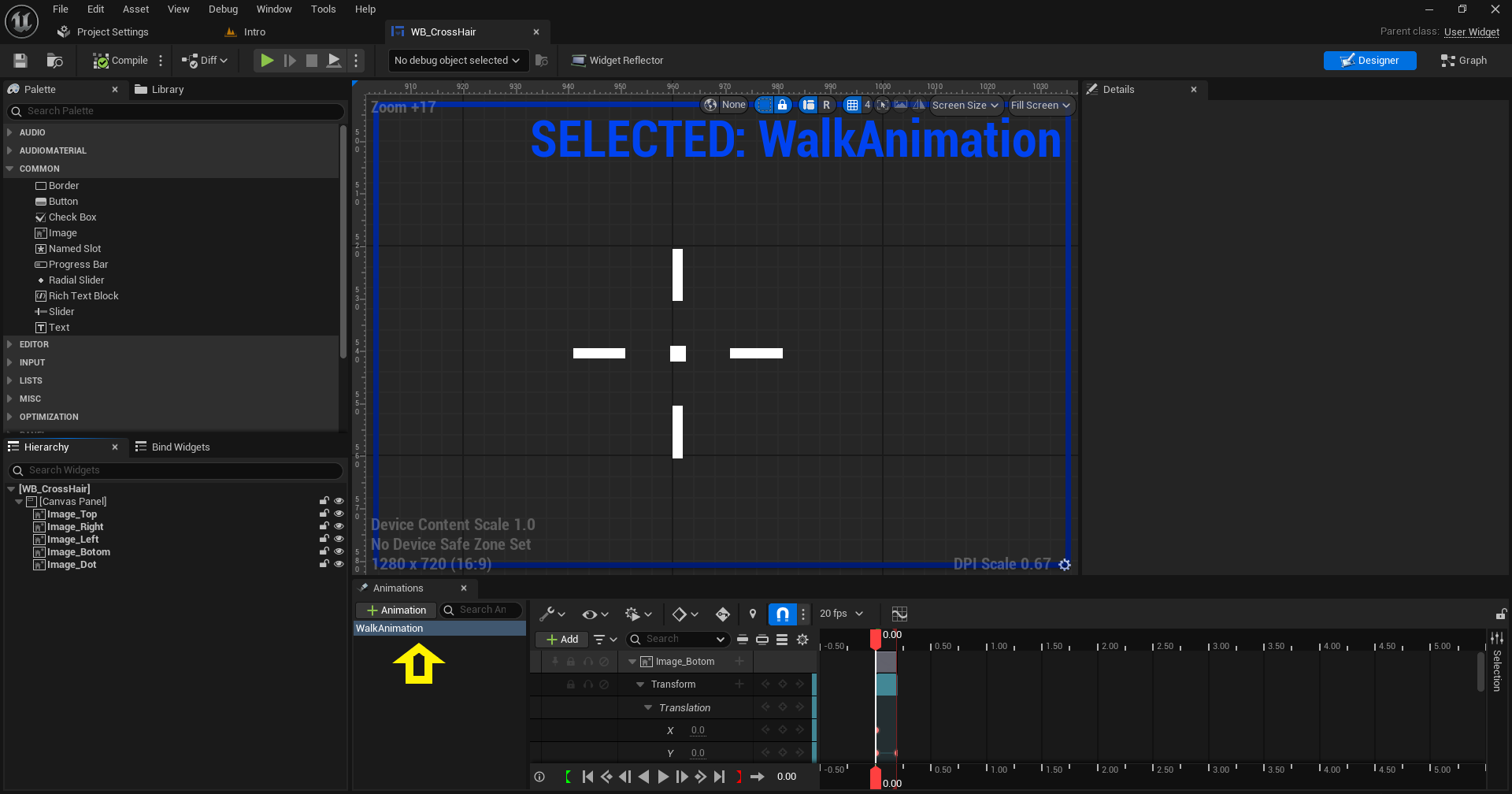1512x794 pixels.
Task: Toggle lock for Image_Right in hierarchy
Action: point(324,526)
